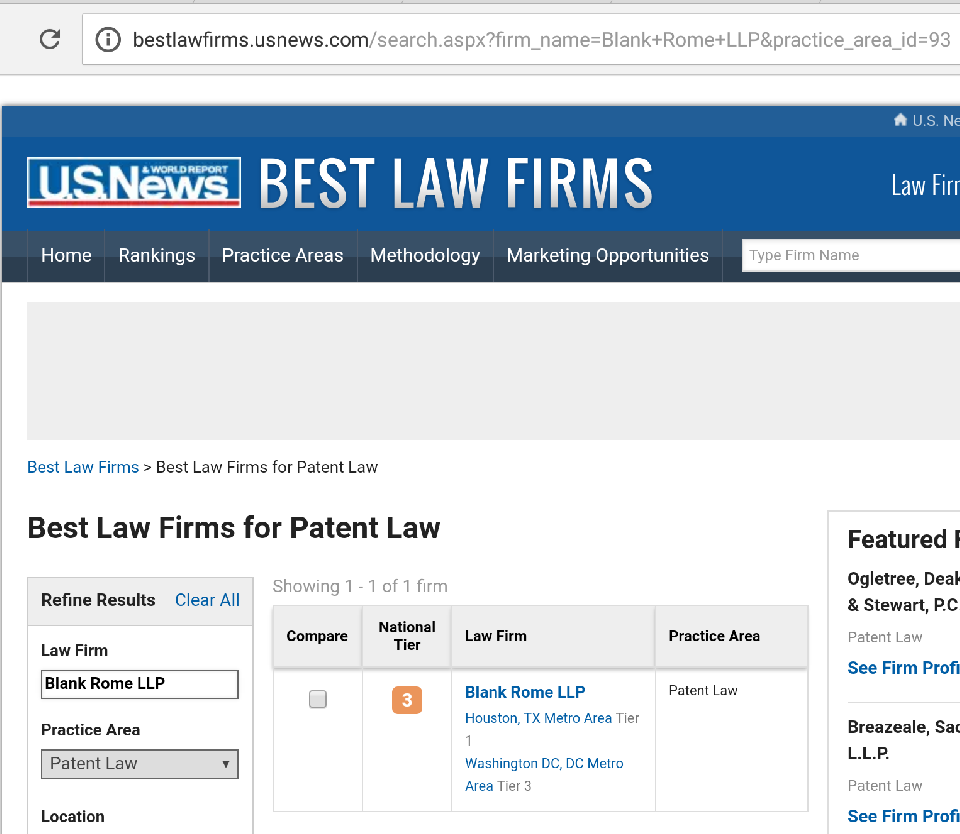Click the browser reload icon
This screenshot has height=834, width=960.
(x=49, y=39)
